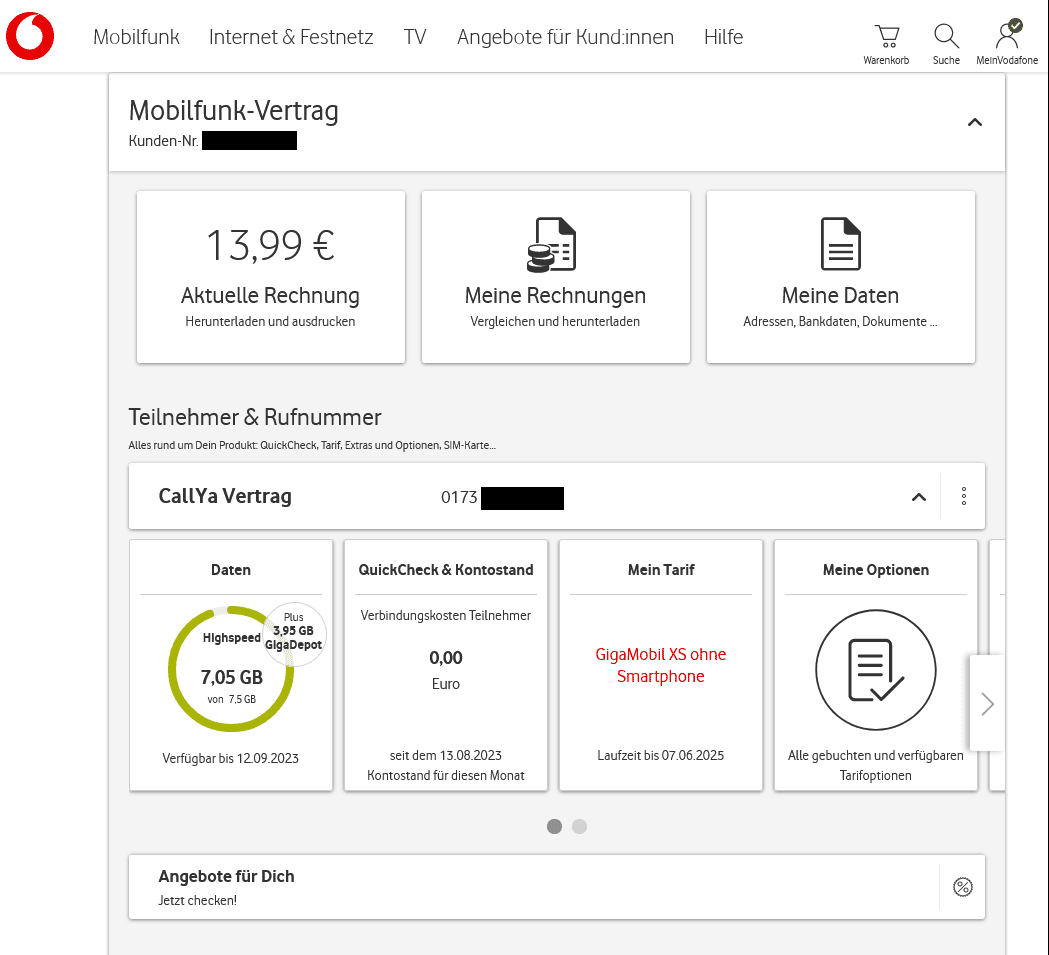Screen dimensions: 1049x955
Task: Click the Highspeed data usage ring
Action: (x=231, y=669)
